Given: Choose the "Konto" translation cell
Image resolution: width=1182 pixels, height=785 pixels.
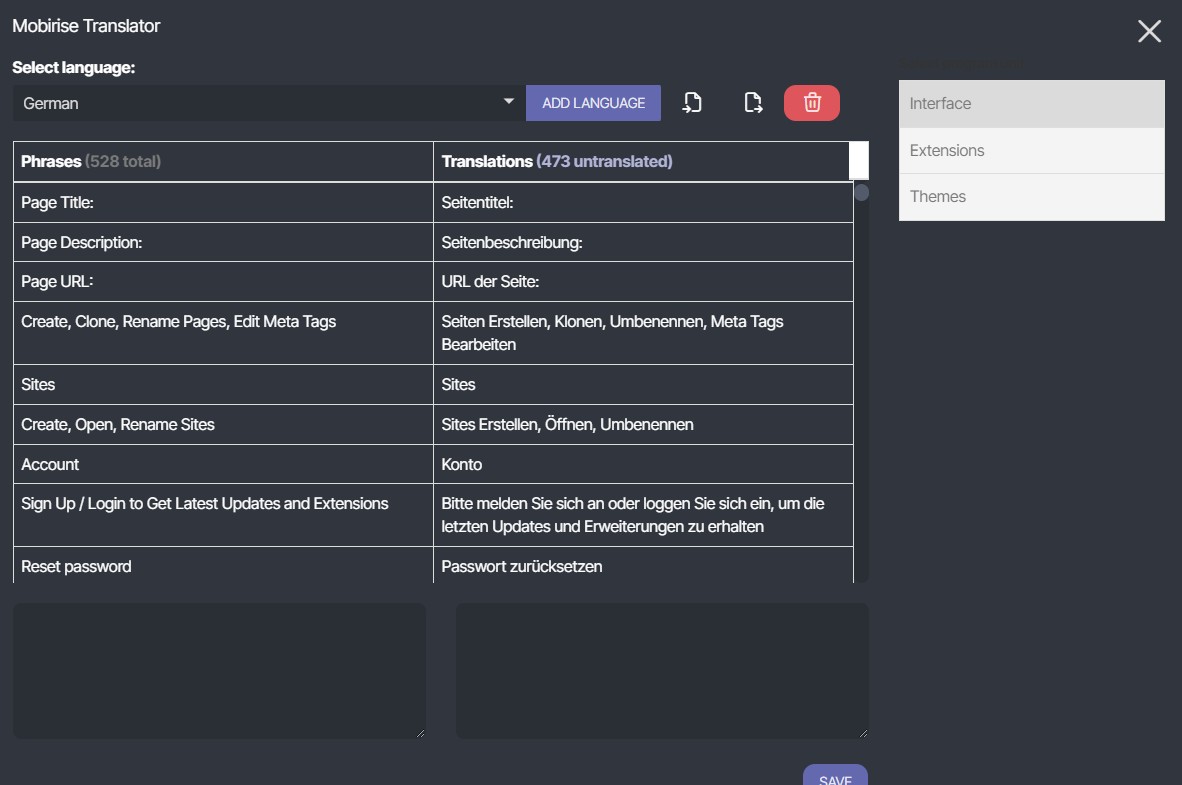Looking at the screenshot, I should pos(643,465).
